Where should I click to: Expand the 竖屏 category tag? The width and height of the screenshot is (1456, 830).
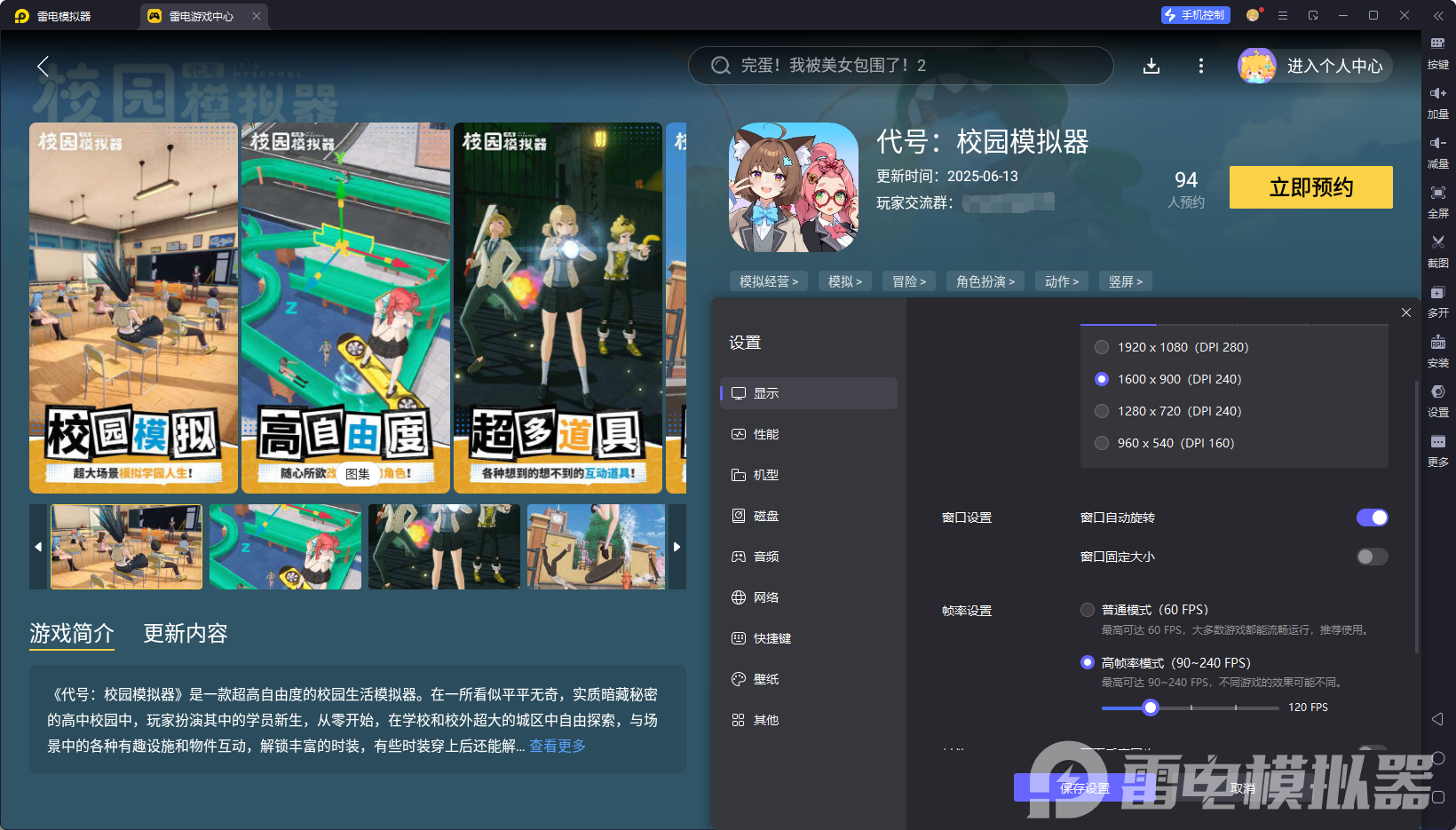coord(1125,281)
